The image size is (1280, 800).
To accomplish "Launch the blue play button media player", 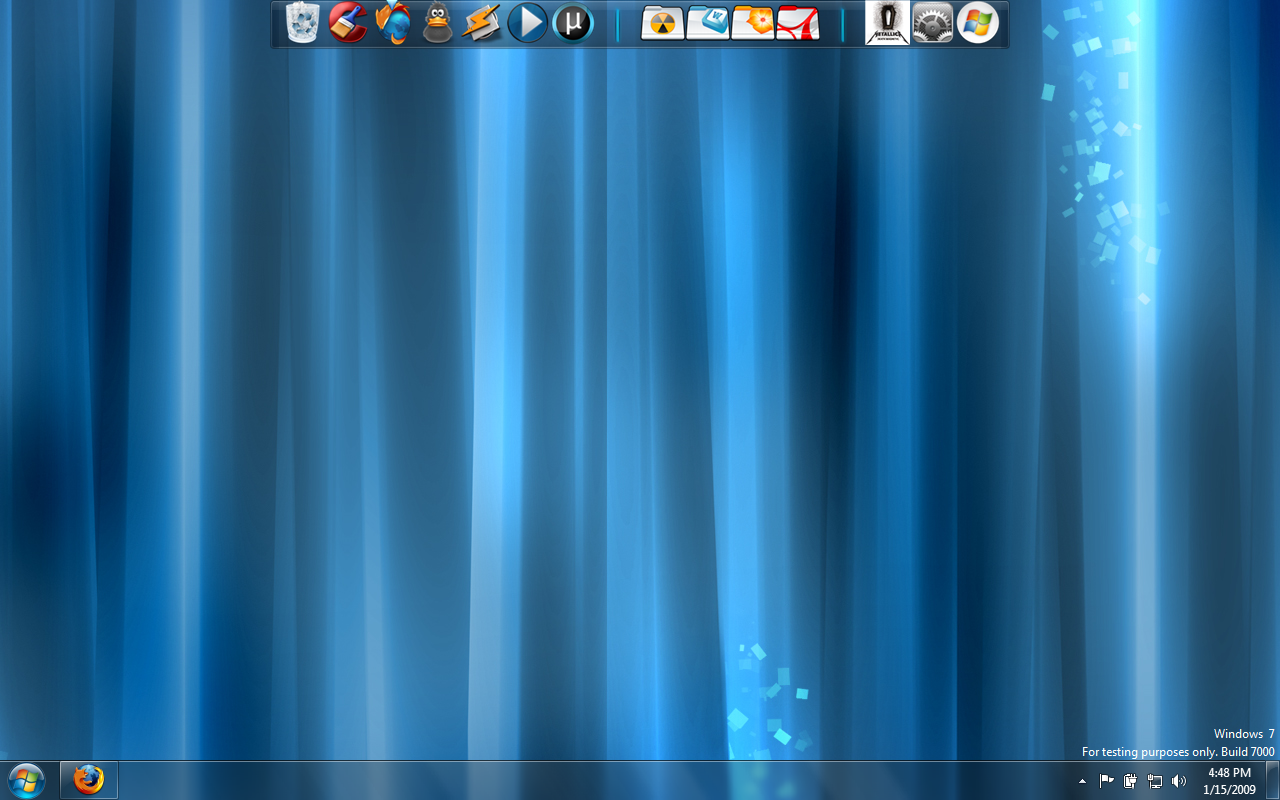I will click(x=527, y=23).
